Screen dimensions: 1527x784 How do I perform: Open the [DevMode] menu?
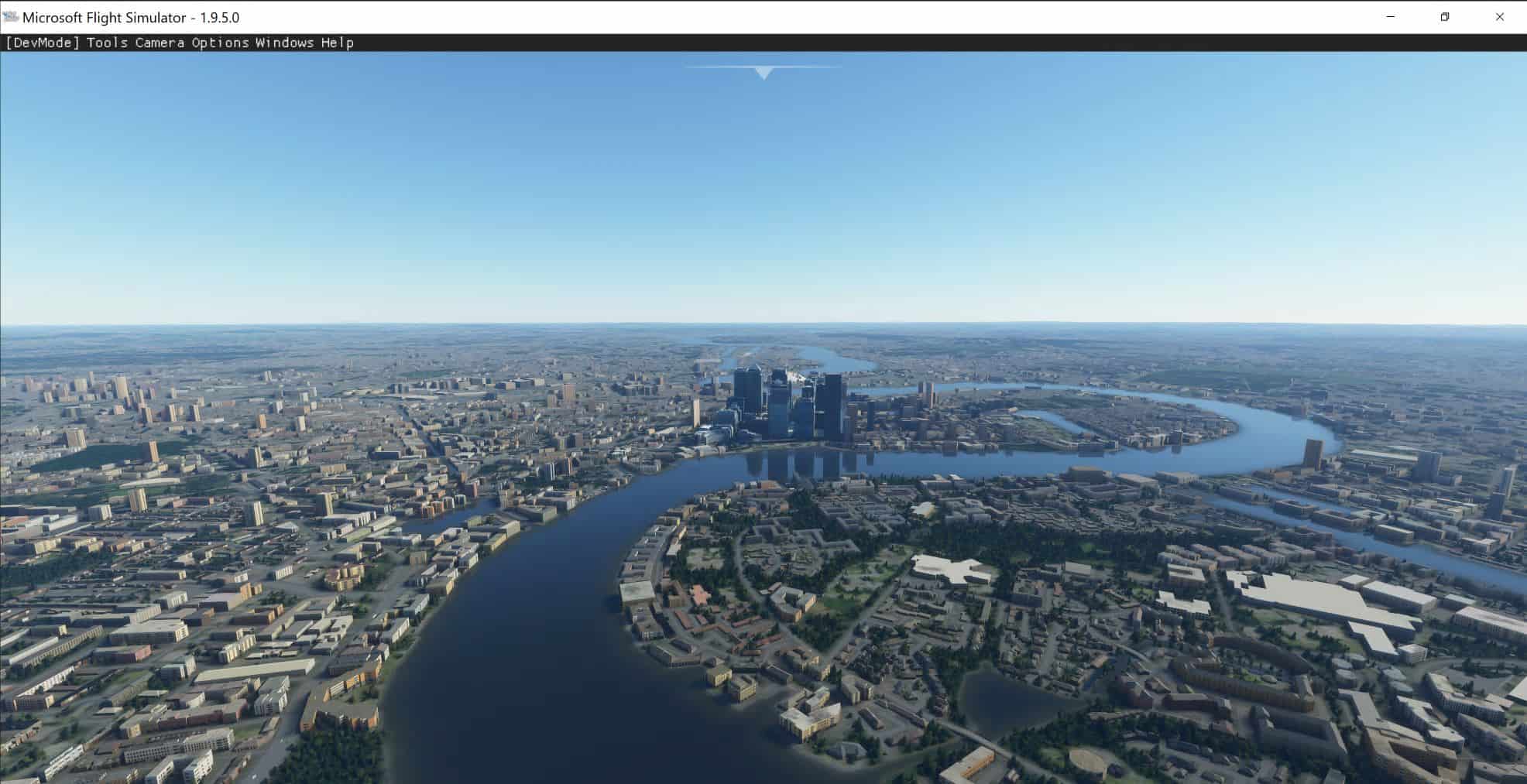[x=43, y=43]
